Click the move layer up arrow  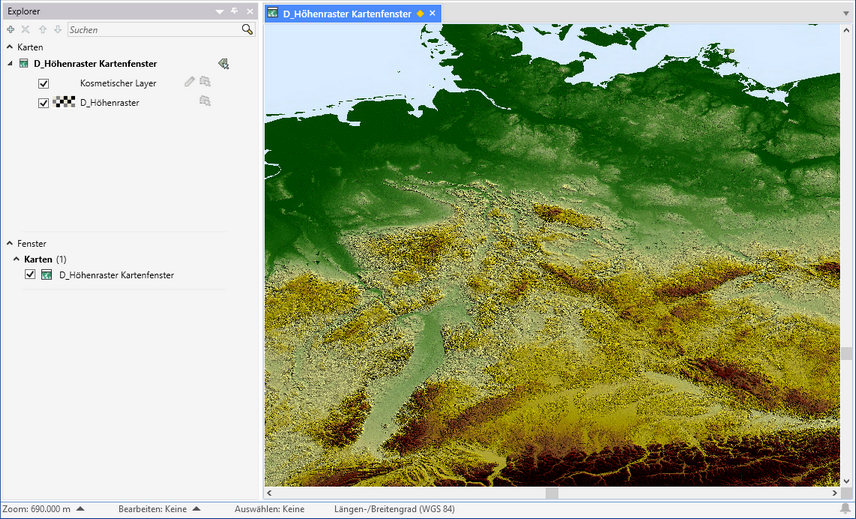[42, 30]
